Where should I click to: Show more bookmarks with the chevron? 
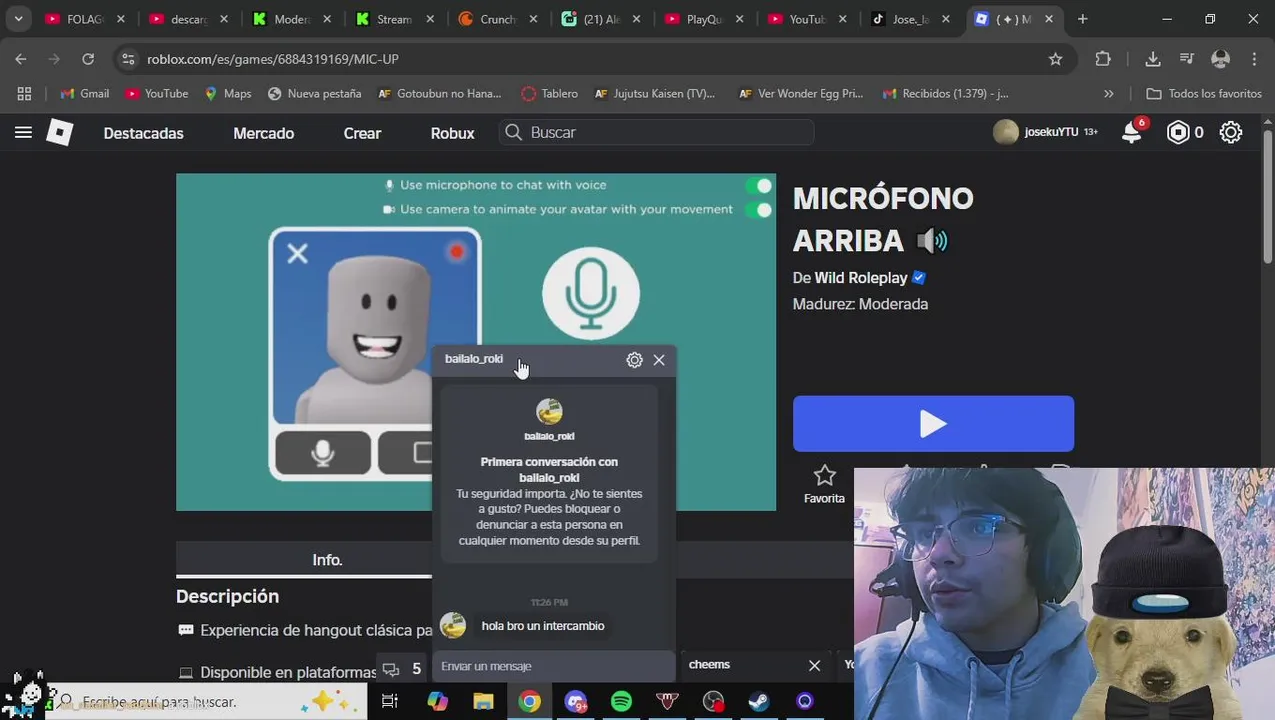[x=1108, y=93]
